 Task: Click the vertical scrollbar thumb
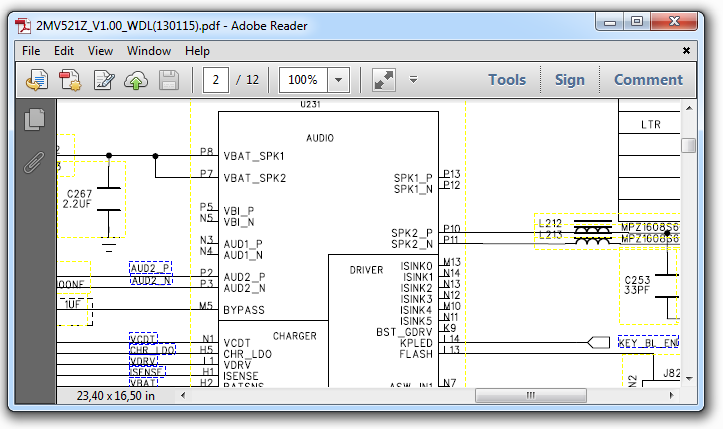[689, 145]
